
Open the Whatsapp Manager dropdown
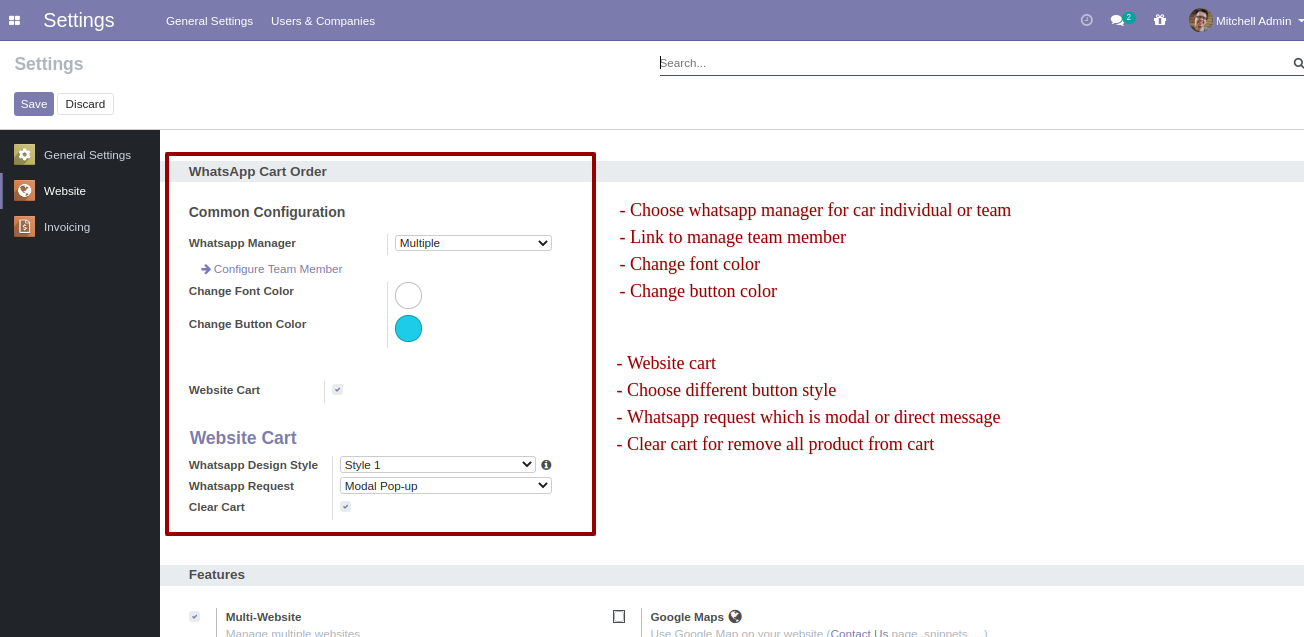coord(473,243)
